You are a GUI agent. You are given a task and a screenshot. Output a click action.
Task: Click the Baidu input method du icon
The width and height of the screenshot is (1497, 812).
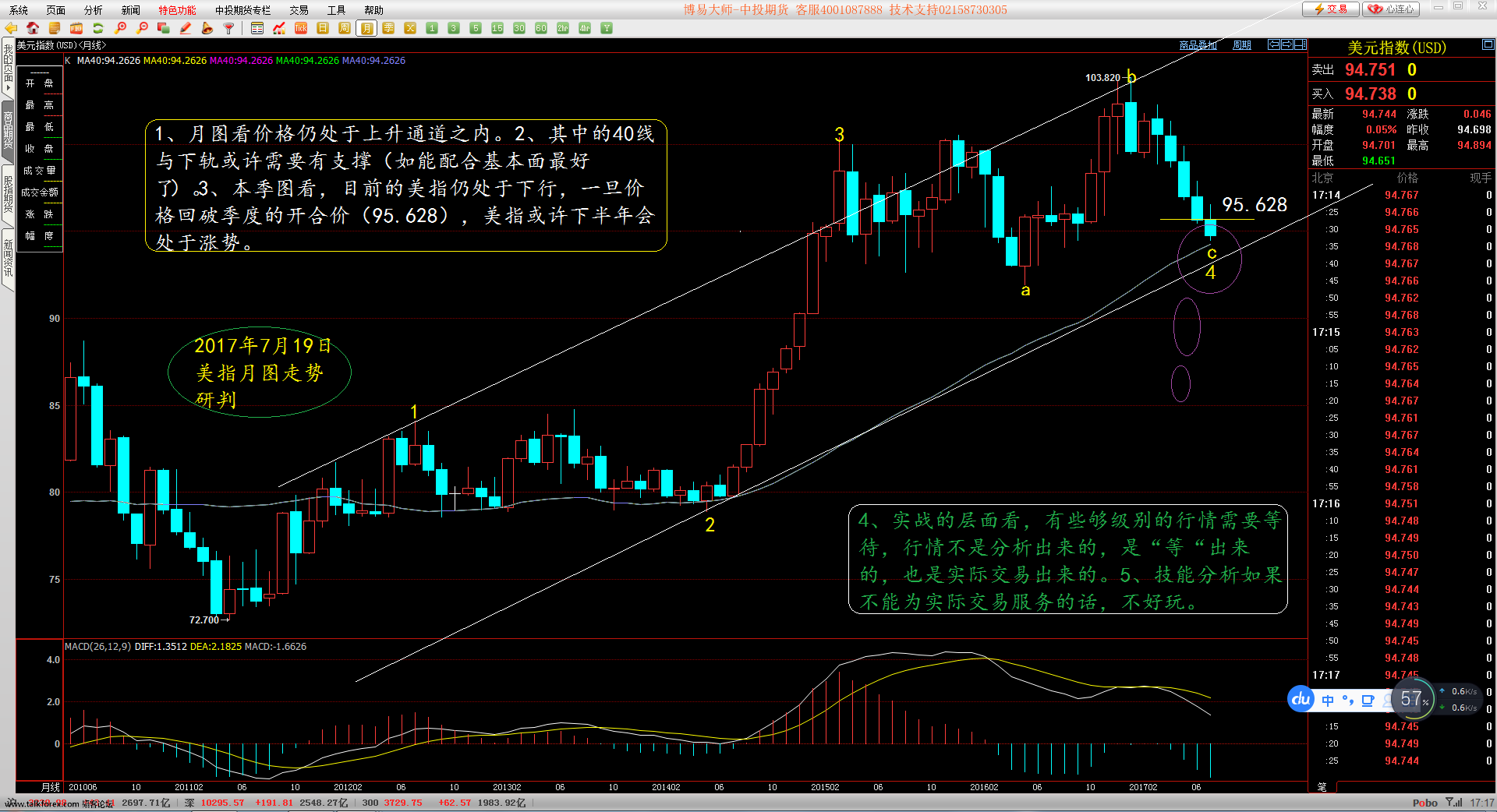(x=1301, y=699)
